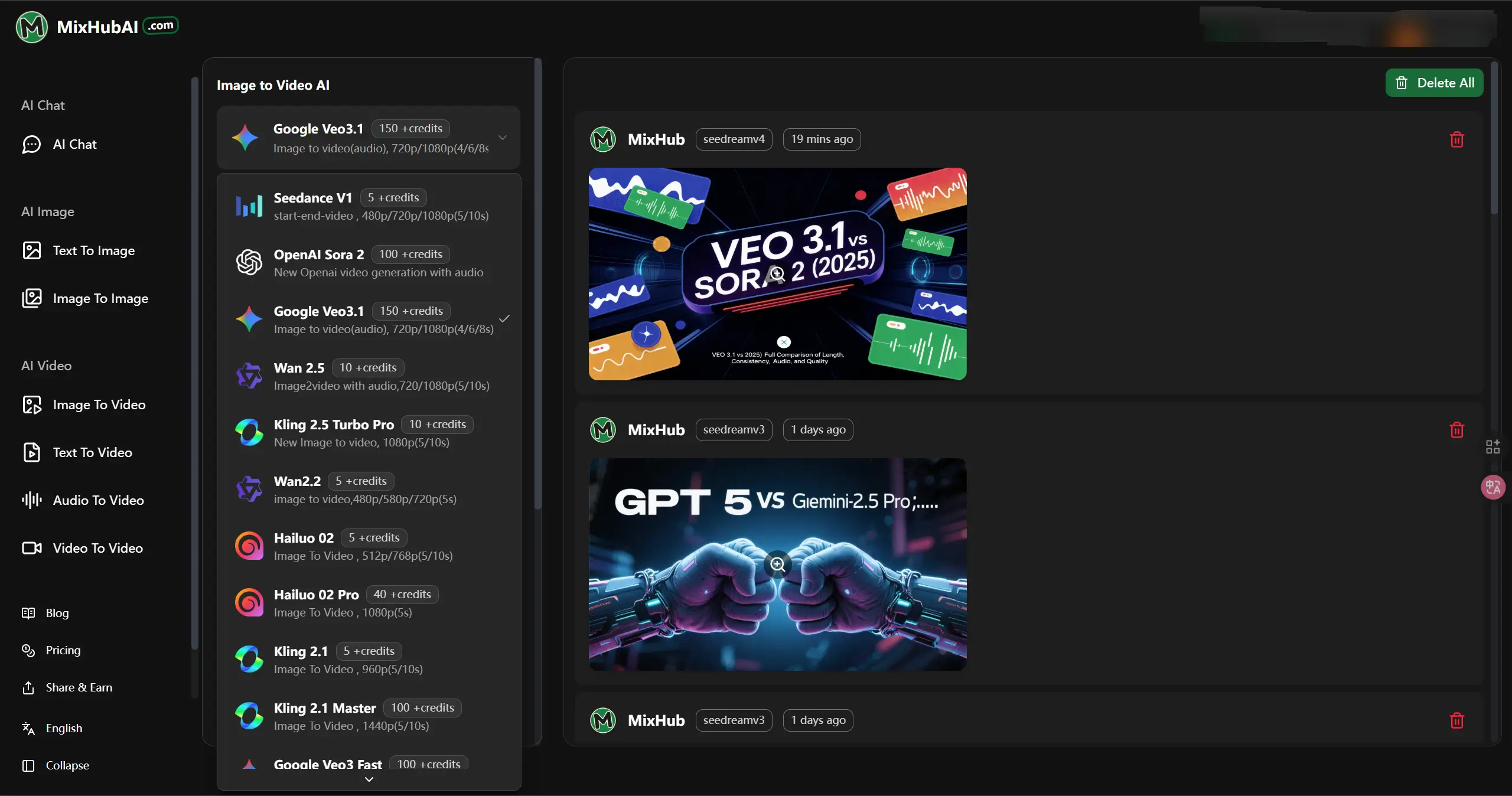Zoom the GPT 5 vs Gemini image via magnifier
The image size is (1512, 796).
click(x=777, y=565)
